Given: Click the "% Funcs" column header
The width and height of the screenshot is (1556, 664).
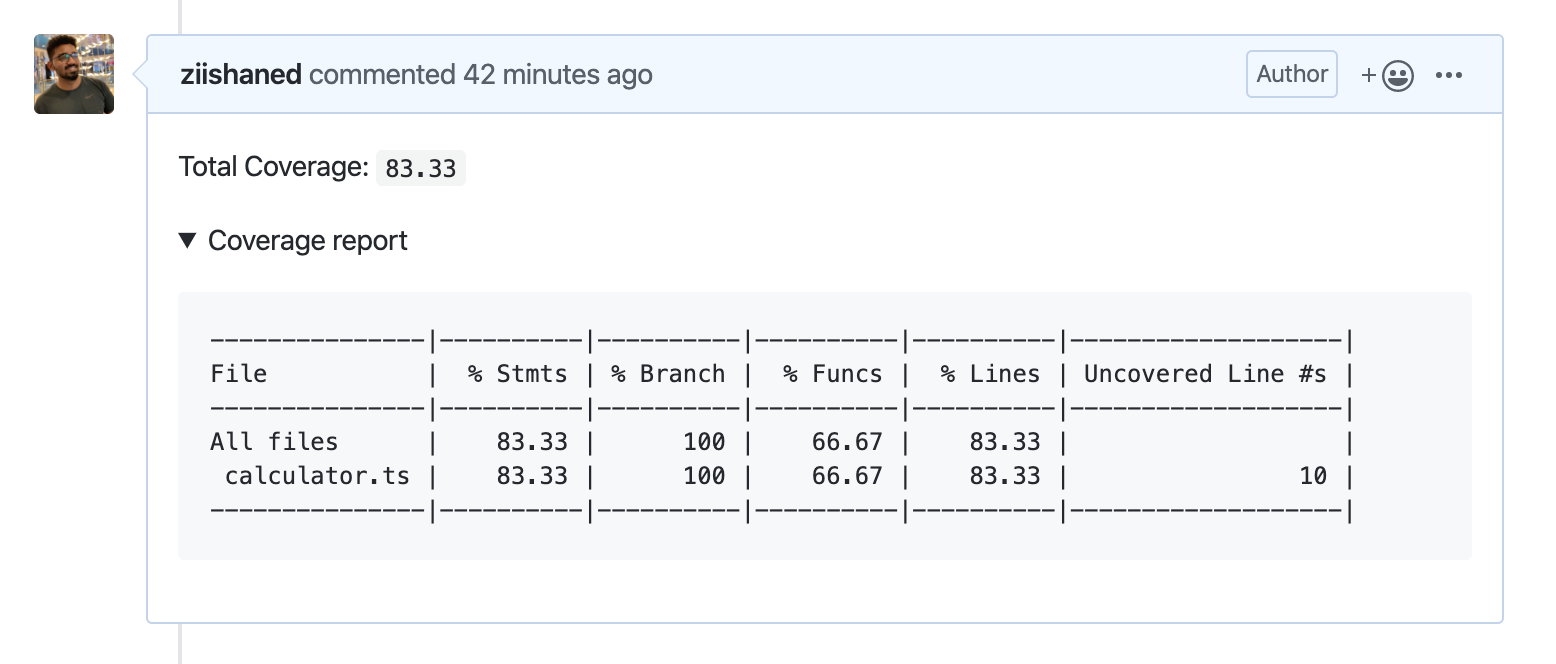Looking at the screenshot, I should [832, 374].
